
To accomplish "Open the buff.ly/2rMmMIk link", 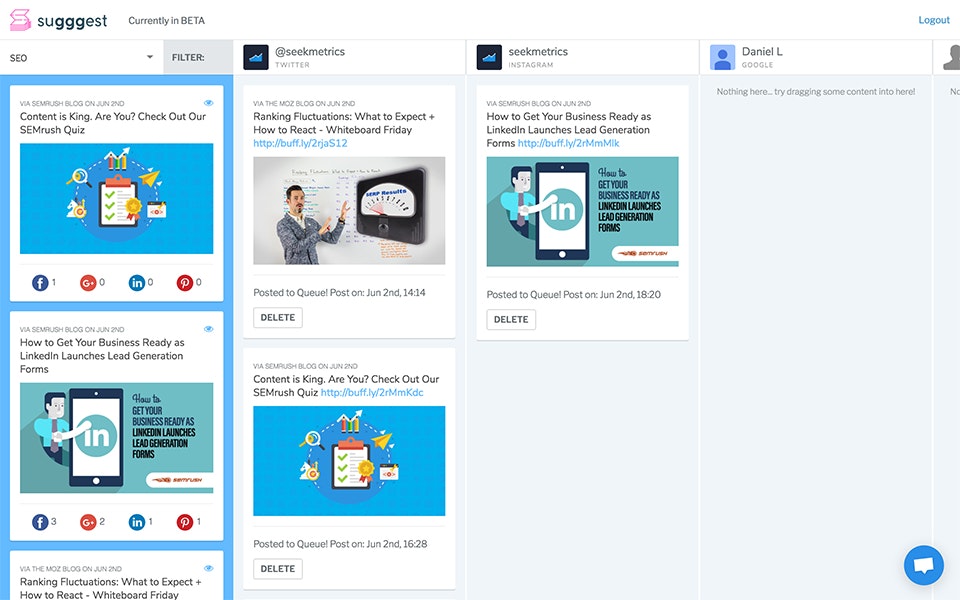I will [x=568, y=143].
